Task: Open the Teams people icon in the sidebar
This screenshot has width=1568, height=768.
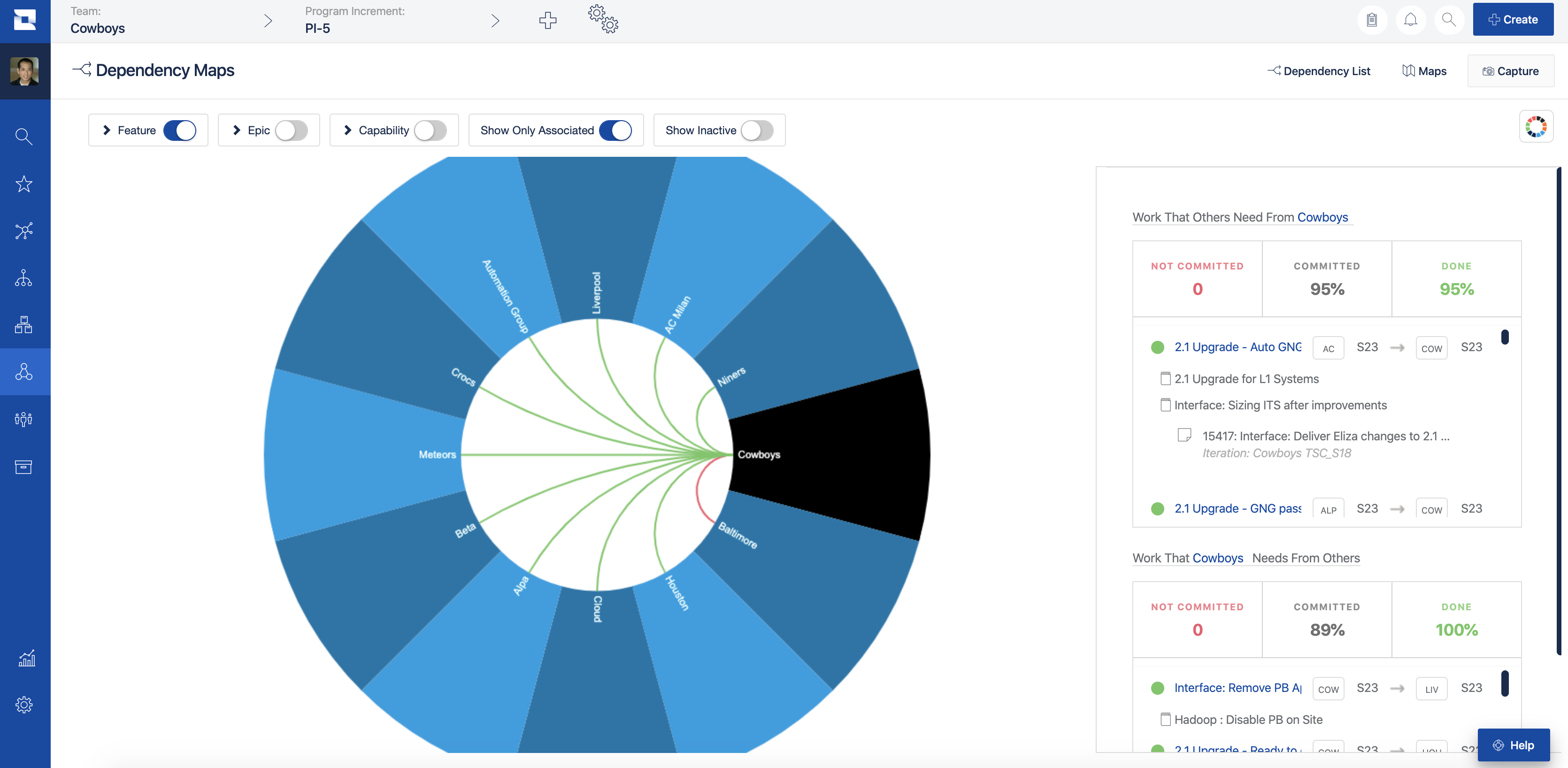Action: (24, 418)
